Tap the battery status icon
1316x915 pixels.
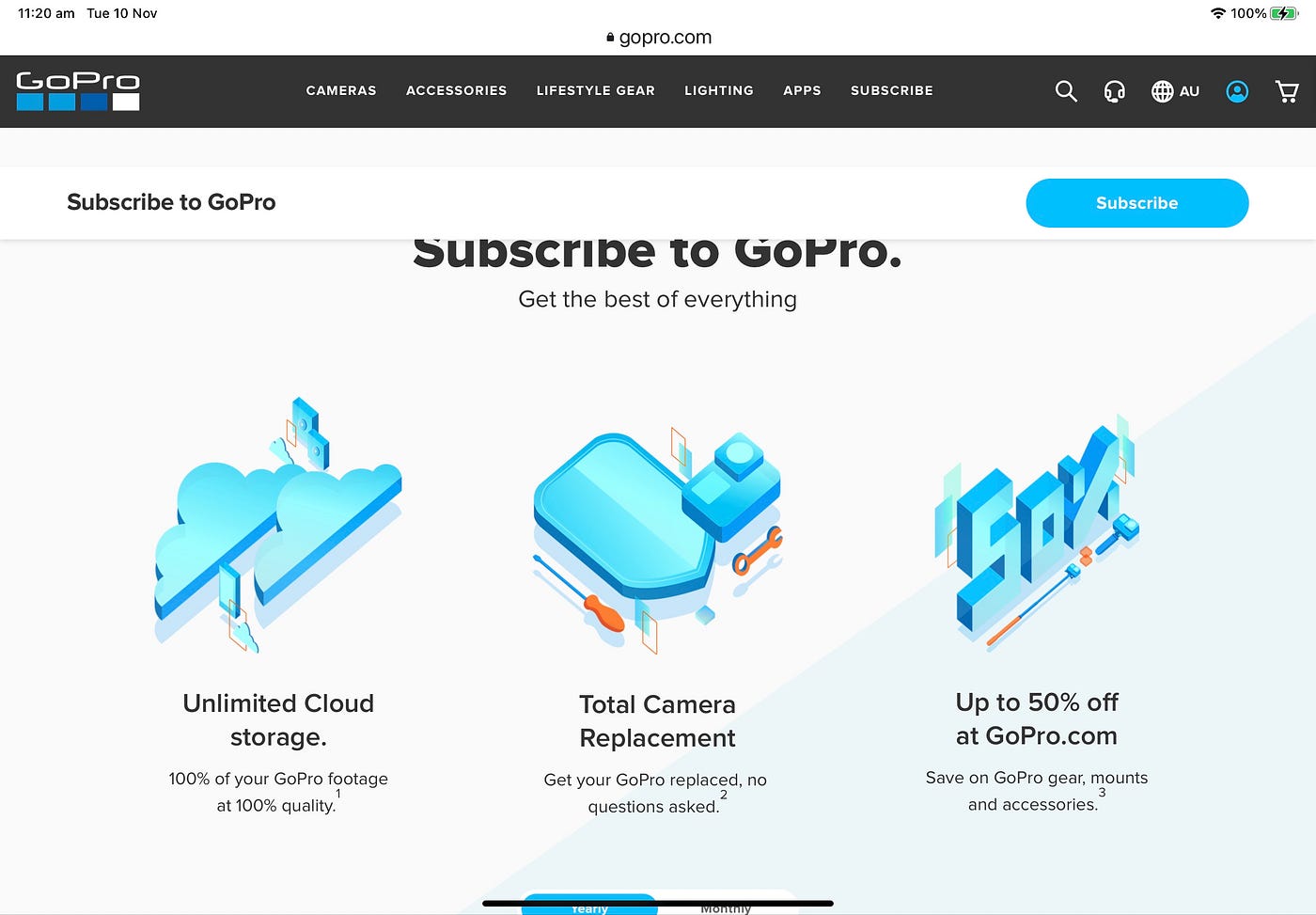tap(1284, 13)
